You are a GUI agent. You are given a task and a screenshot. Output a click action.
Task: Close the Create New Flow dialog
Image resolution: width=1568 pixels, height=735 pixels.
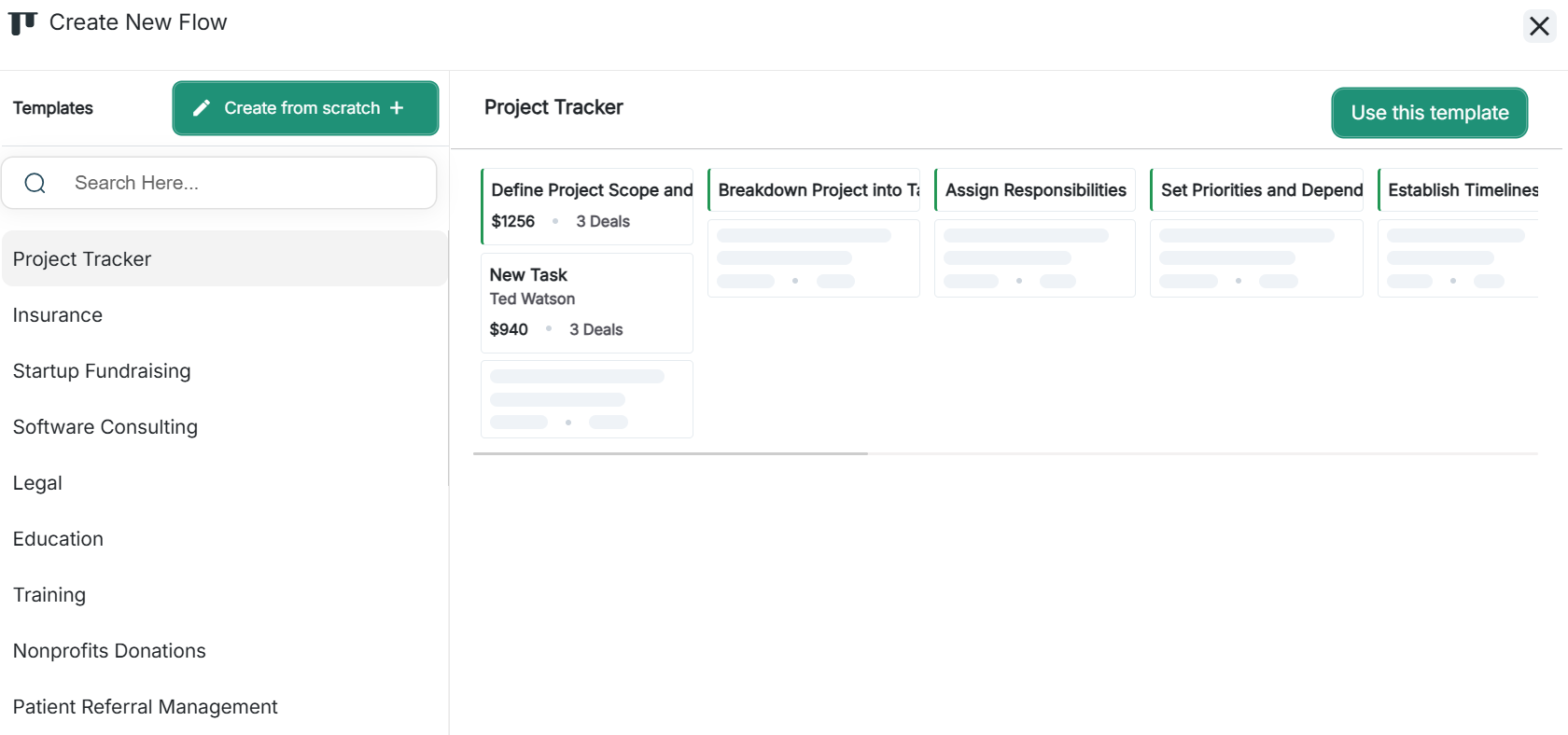(x=1539, y=26)
